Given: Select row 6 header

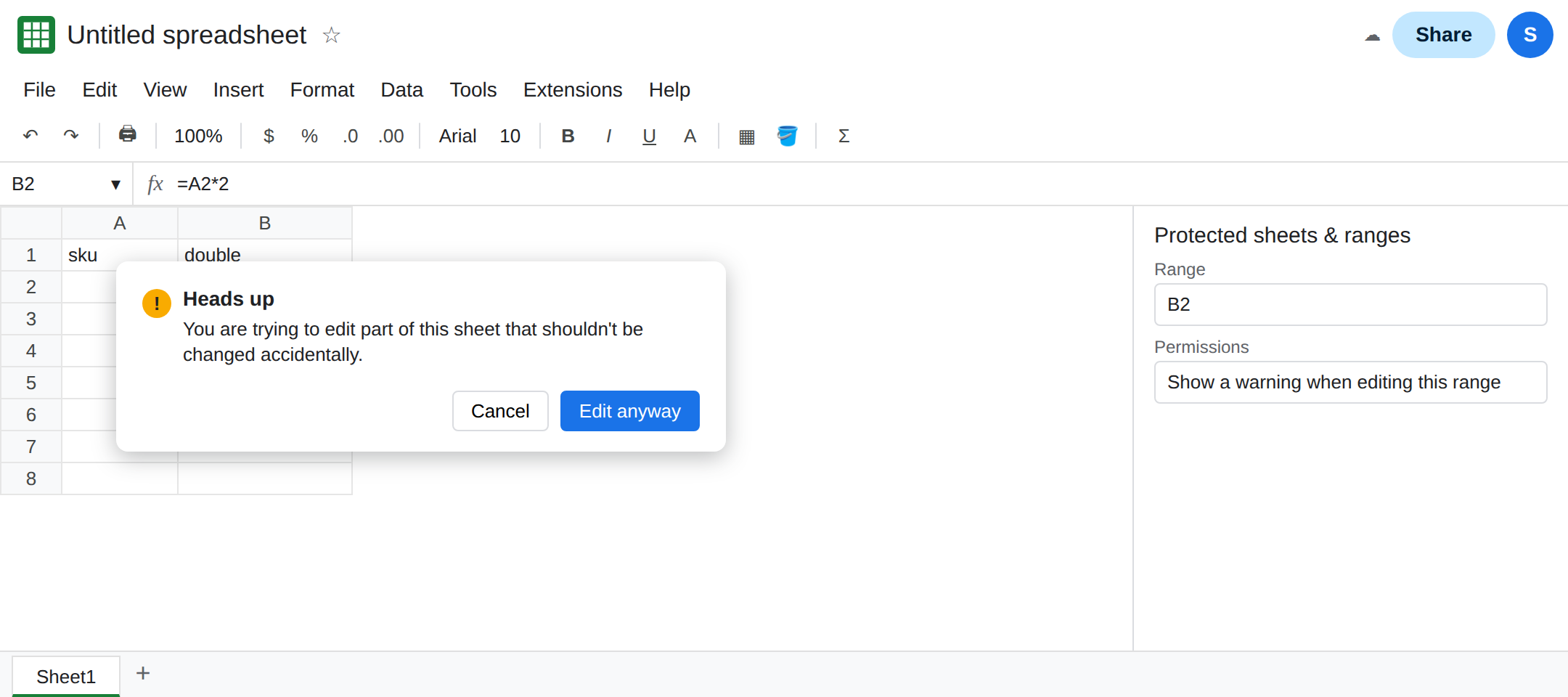Looking at the screenshot, I should coord(31,415).
